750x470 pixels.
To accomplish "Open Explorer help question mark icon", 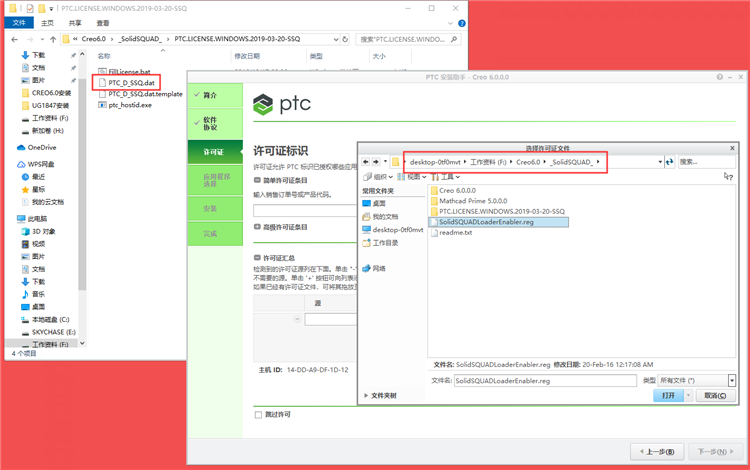I will point(462,23).
